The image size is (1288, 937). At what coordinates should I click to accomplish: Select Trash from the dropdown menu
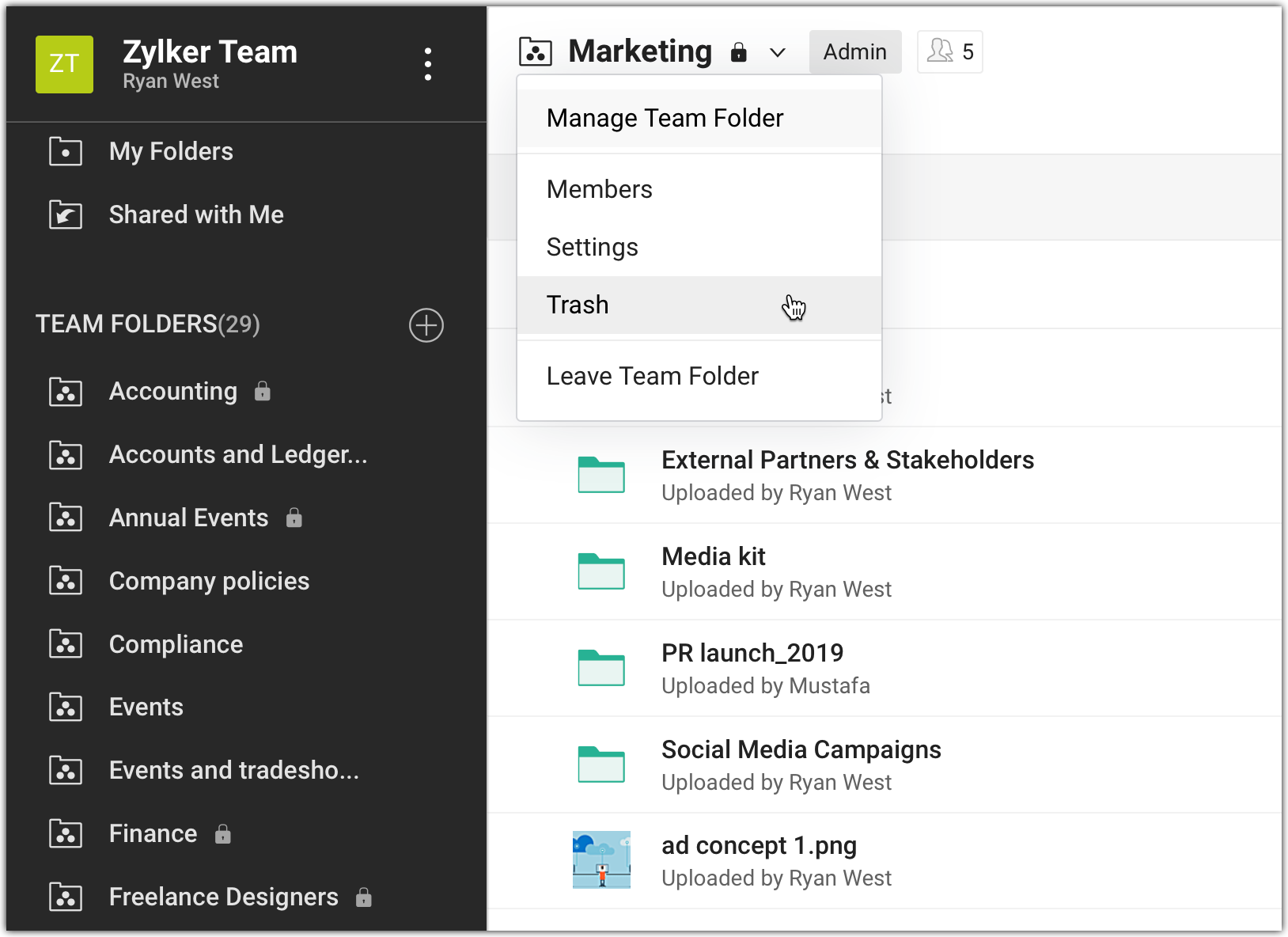click(578, 305)
